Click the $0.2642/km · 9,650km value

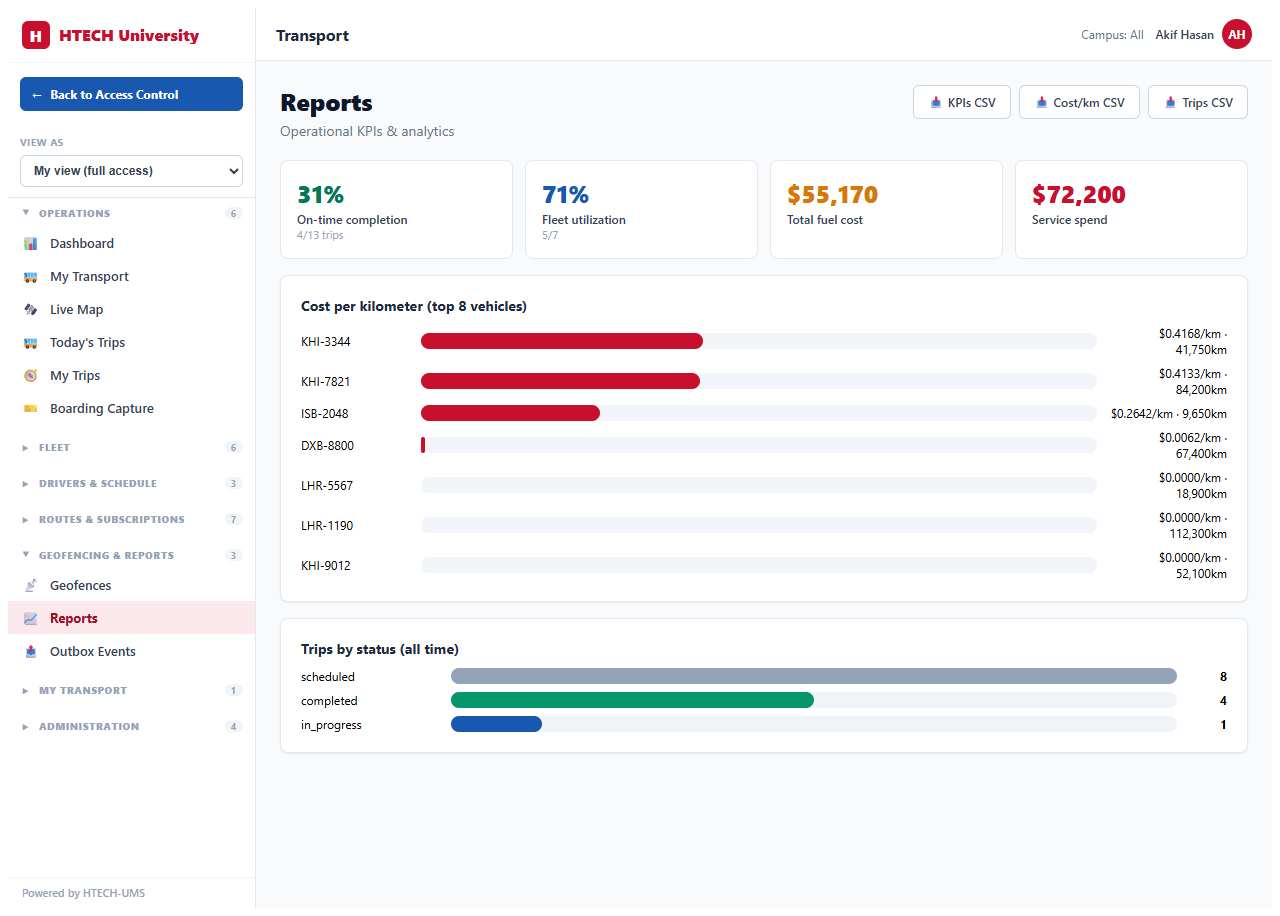point(1169,414)
